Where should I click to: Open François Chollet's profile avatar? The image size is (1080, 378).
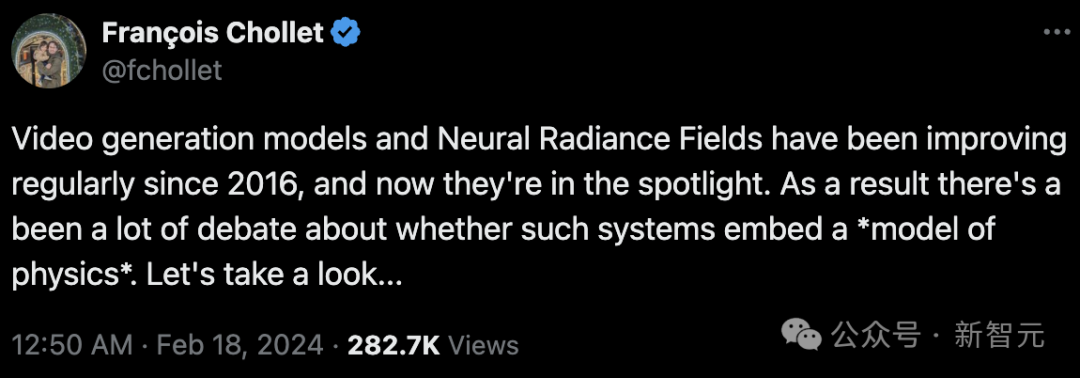point(49,51)
